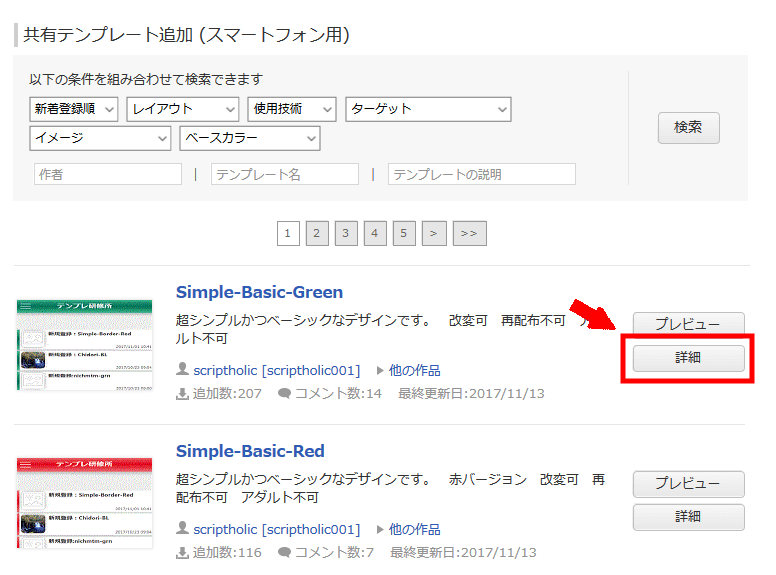The image size is (776, 575).
Task: View 他の作品 for Simple-Basic-Green author
Action: point(415,371)
